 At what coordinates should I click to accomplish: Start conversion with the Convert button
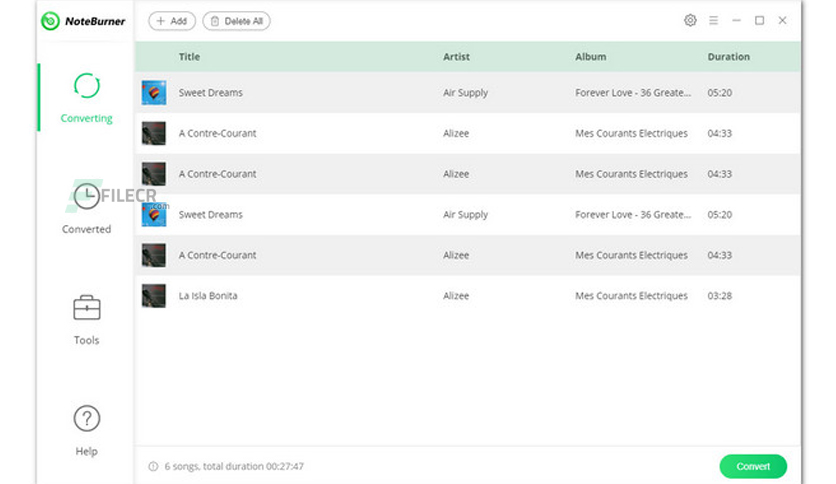[x=753, y=466]
